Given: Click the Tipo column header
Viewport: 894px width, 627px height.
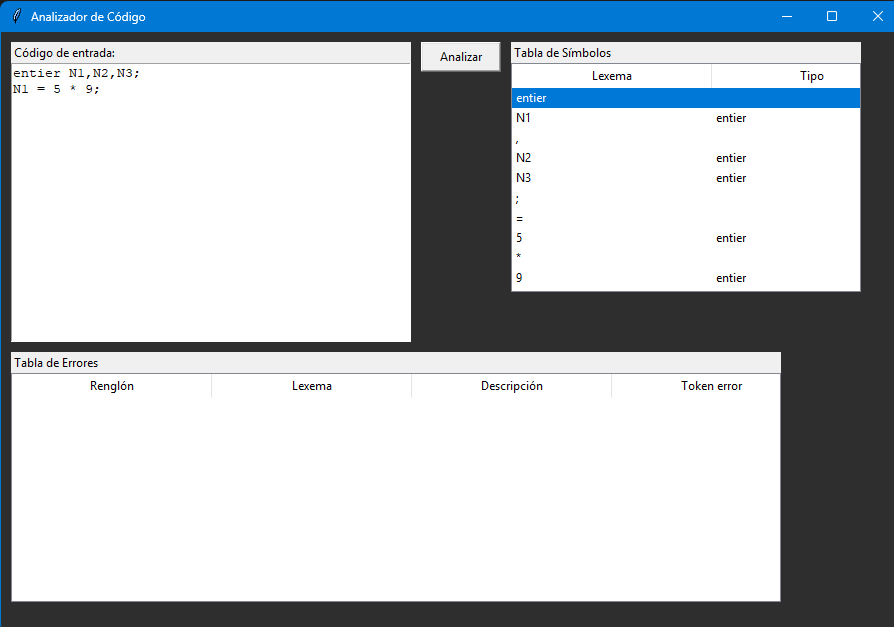Looking at the screenshot, I should point(811,76).
